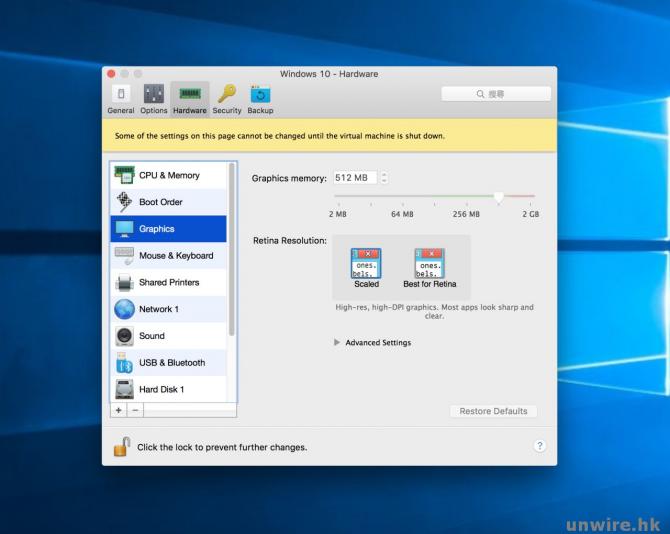Select Network 1 in the list
This screenshot has width=670, height=534.
click(168, 309)
